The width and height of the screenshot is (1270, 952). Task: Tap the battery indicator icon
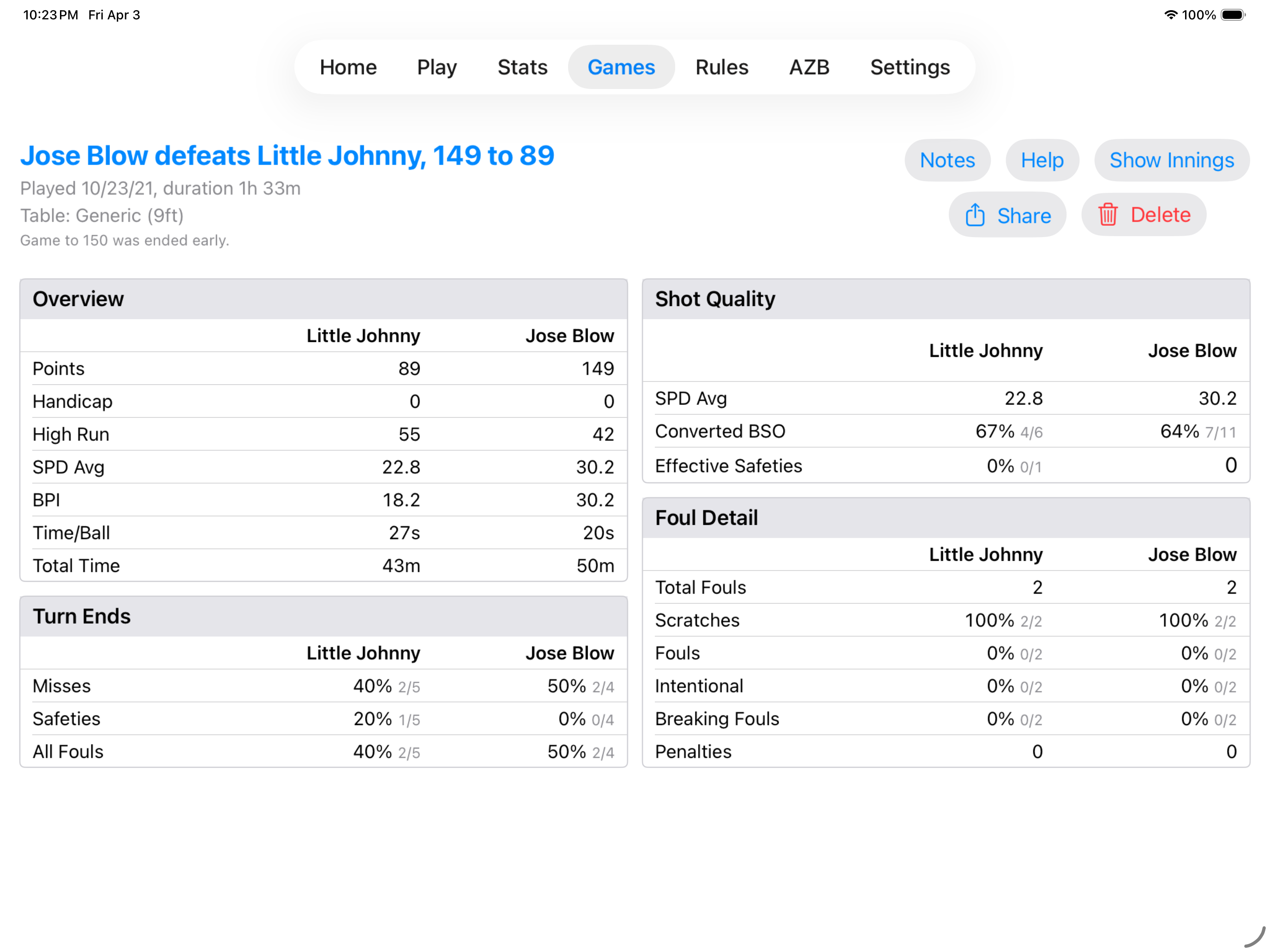[1233, 15]
